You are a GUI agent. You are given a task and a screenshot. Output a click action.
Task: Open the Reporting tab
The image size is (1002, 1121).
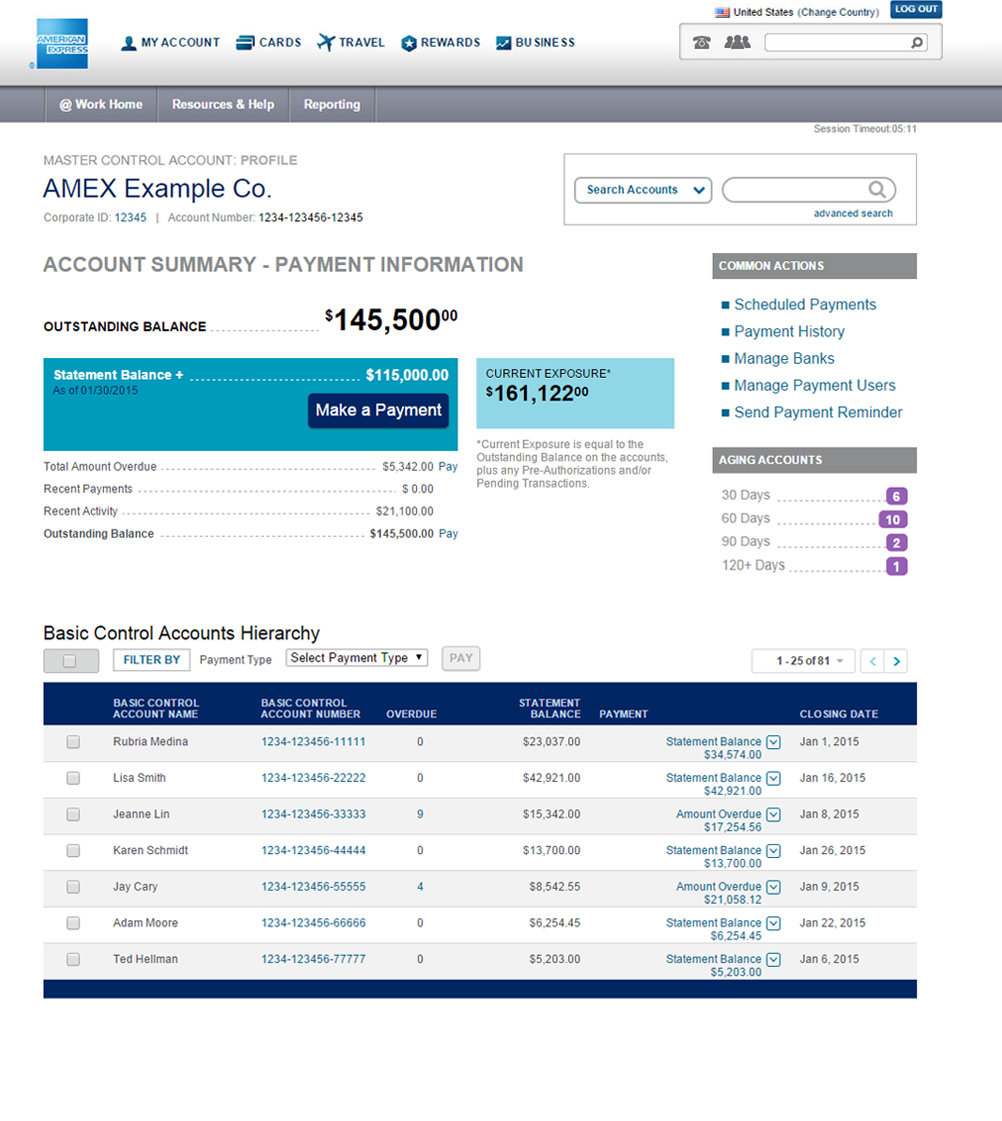(x=332, y=104)
